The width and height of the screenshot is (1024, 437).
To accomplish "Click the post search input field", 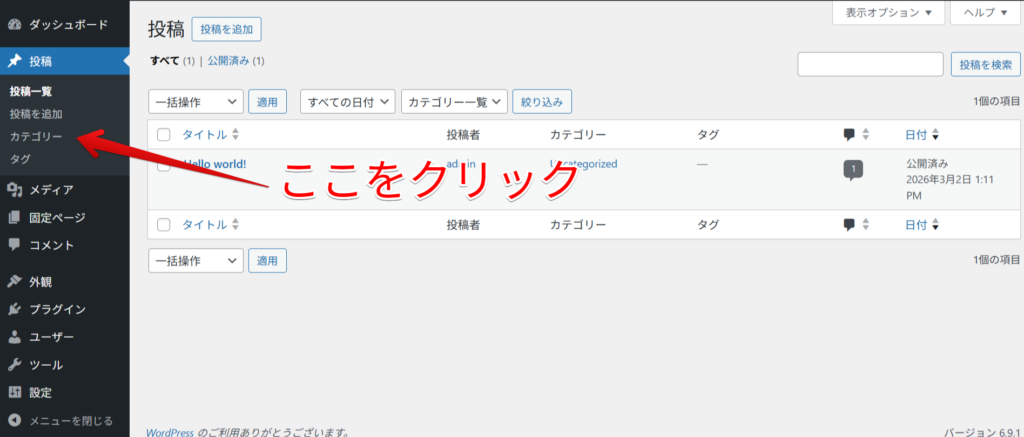I will 870,65.
